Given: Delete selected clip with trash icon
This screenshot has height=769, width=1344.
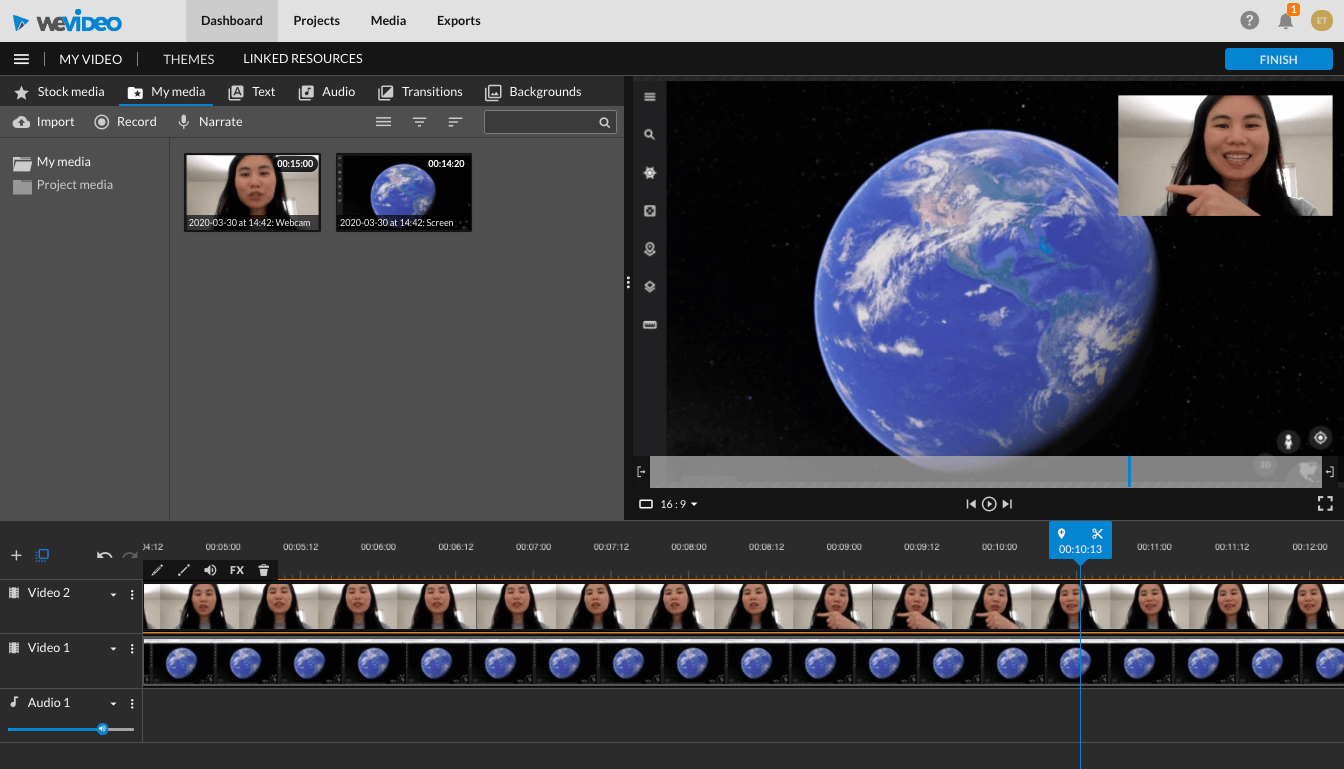Looking at the screenshot, I should pyautogui.click(x=264, y=570).
